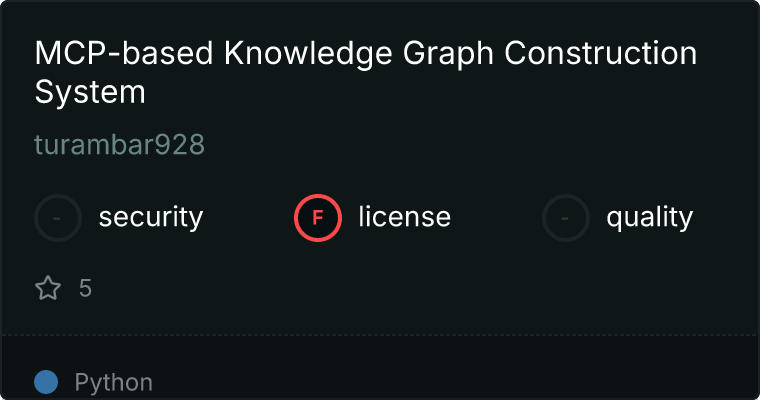760x400 pixels.
Task: Click the letter F in the license badge
Action: tap(318, 217)
